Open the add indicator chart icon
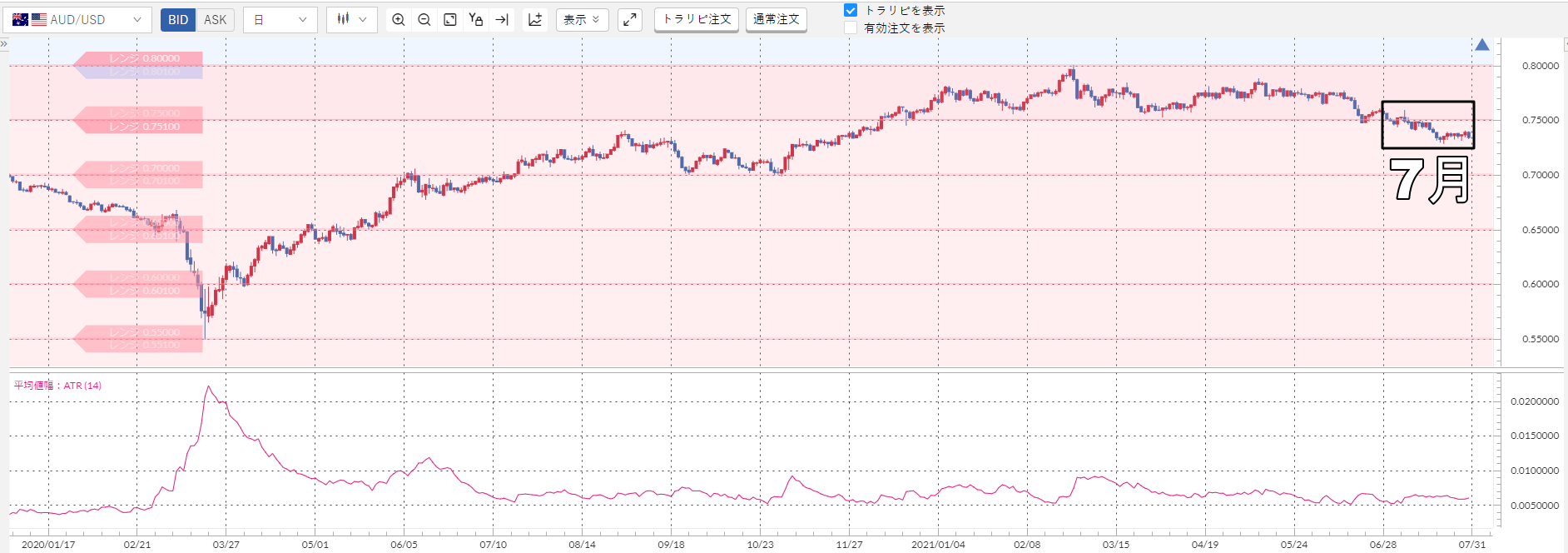 click(x=535, y=20)
